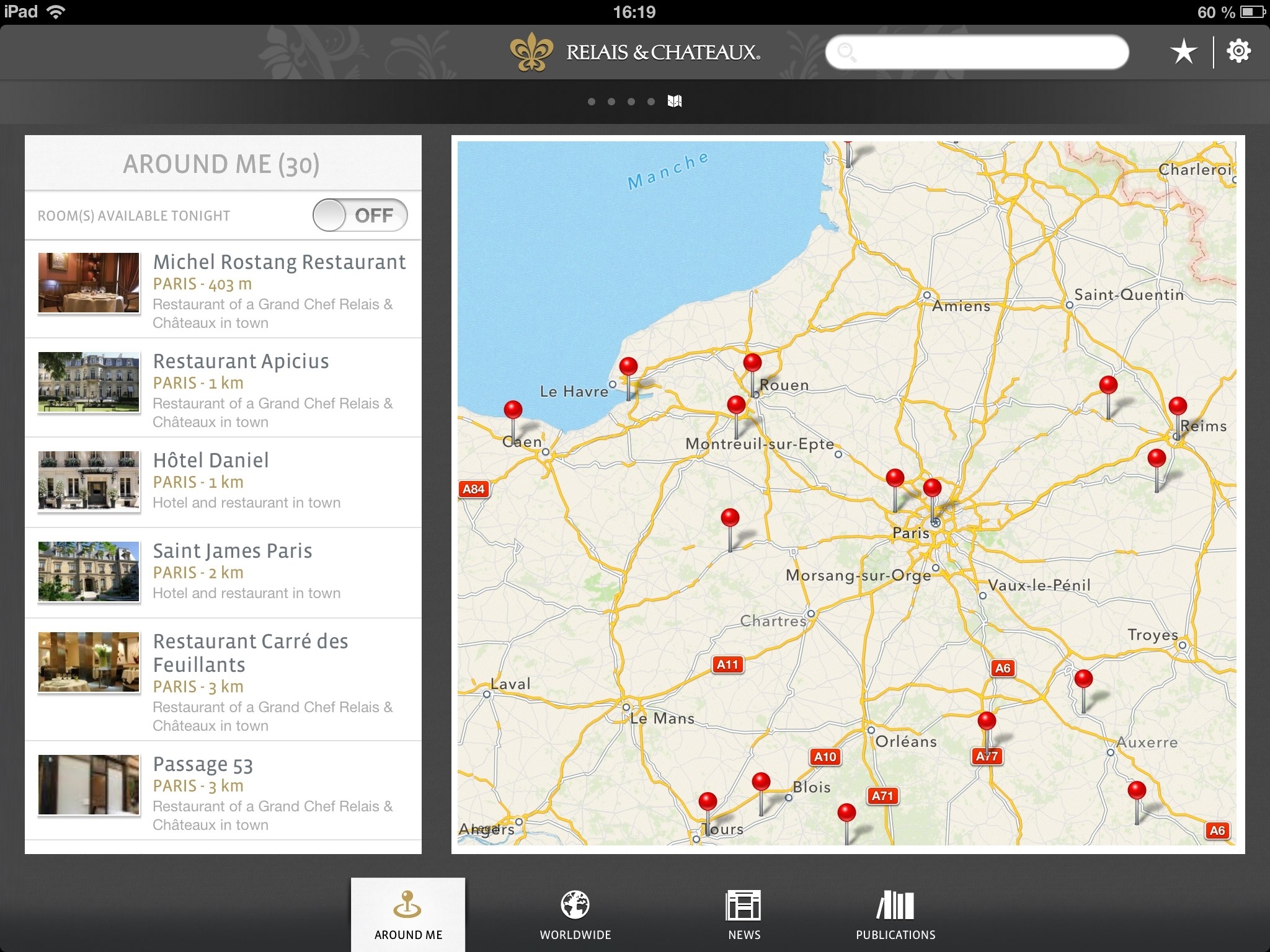The width and height of the screenshot is (1270, 952).
Task: Click the search input field
Action: (x=977, y=52)
